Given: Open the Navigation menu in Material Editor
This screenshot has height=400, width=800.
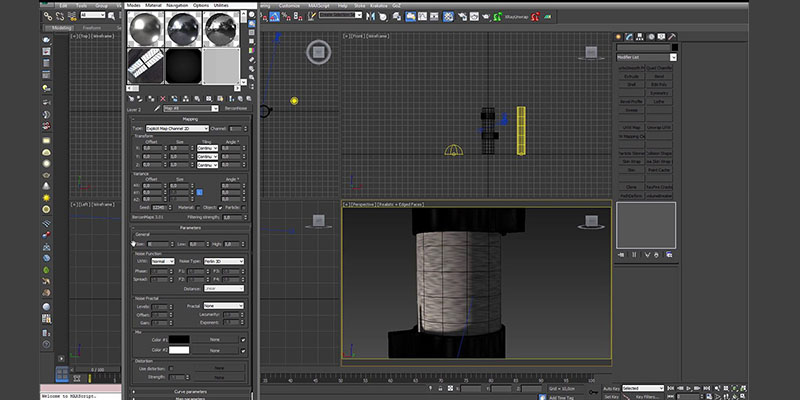Looking at the screenshot, I should tap(177, 5).
